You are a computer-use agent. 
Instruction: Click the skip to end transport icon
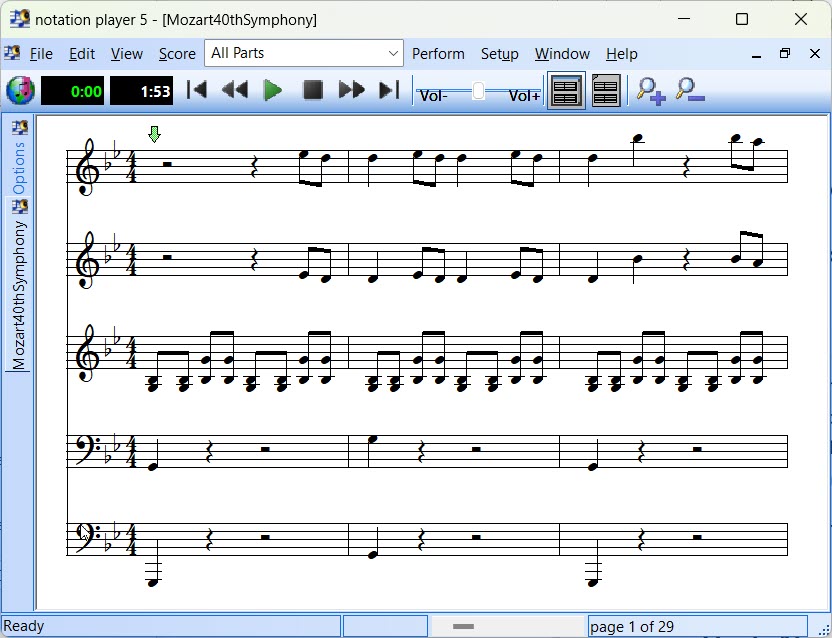point(389,89)
